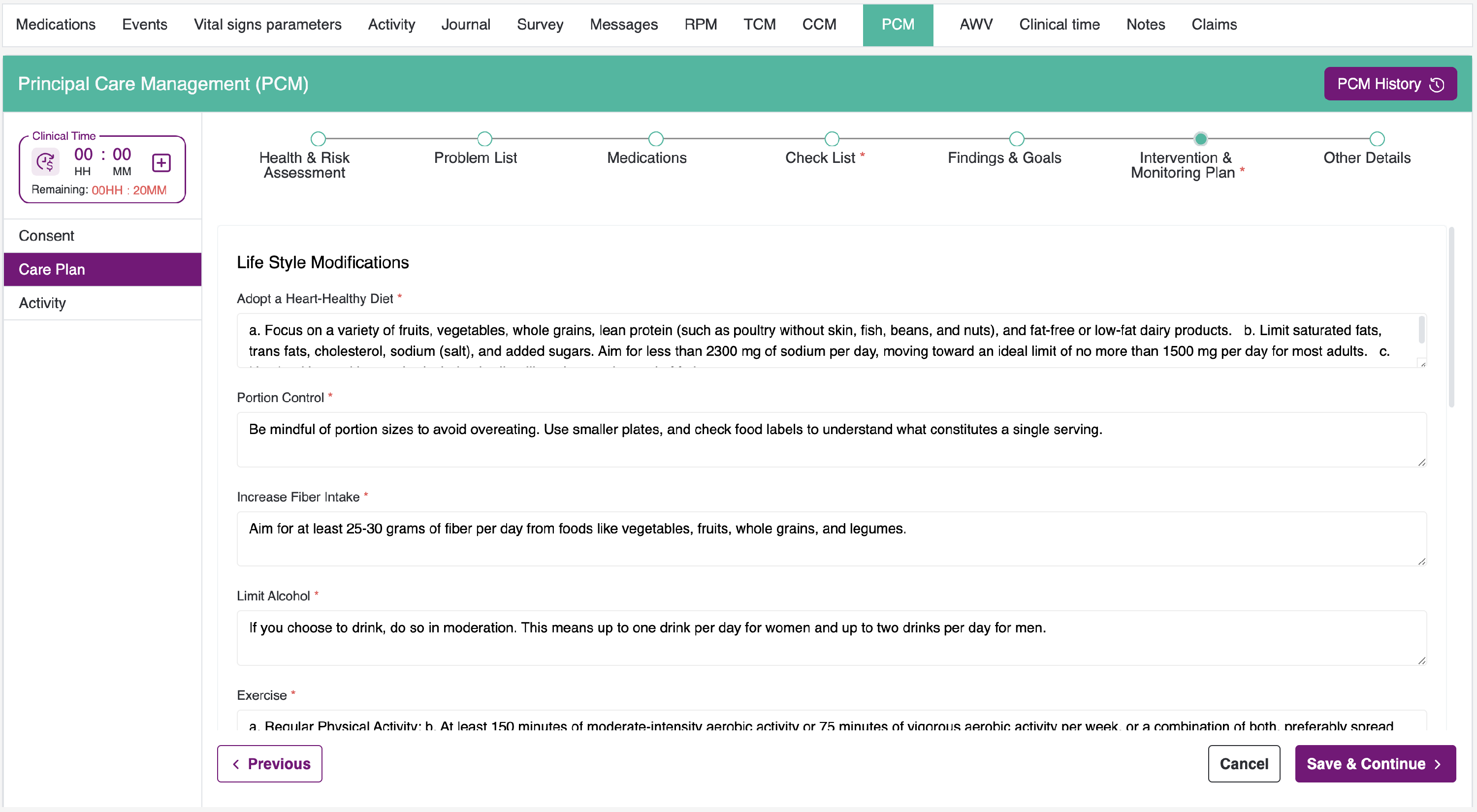Click Save & Continue
This screenshot has height=812, width=1477.
coord(1375,763)
